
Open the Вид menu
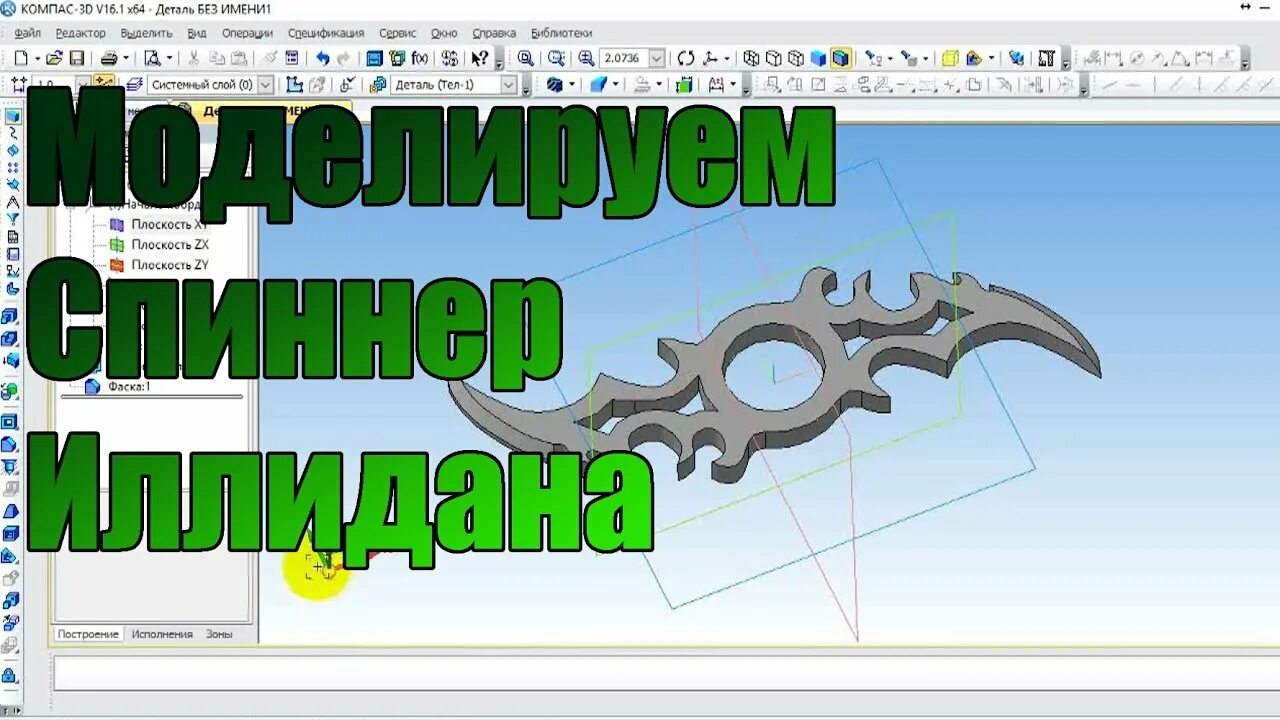point(197,33)
